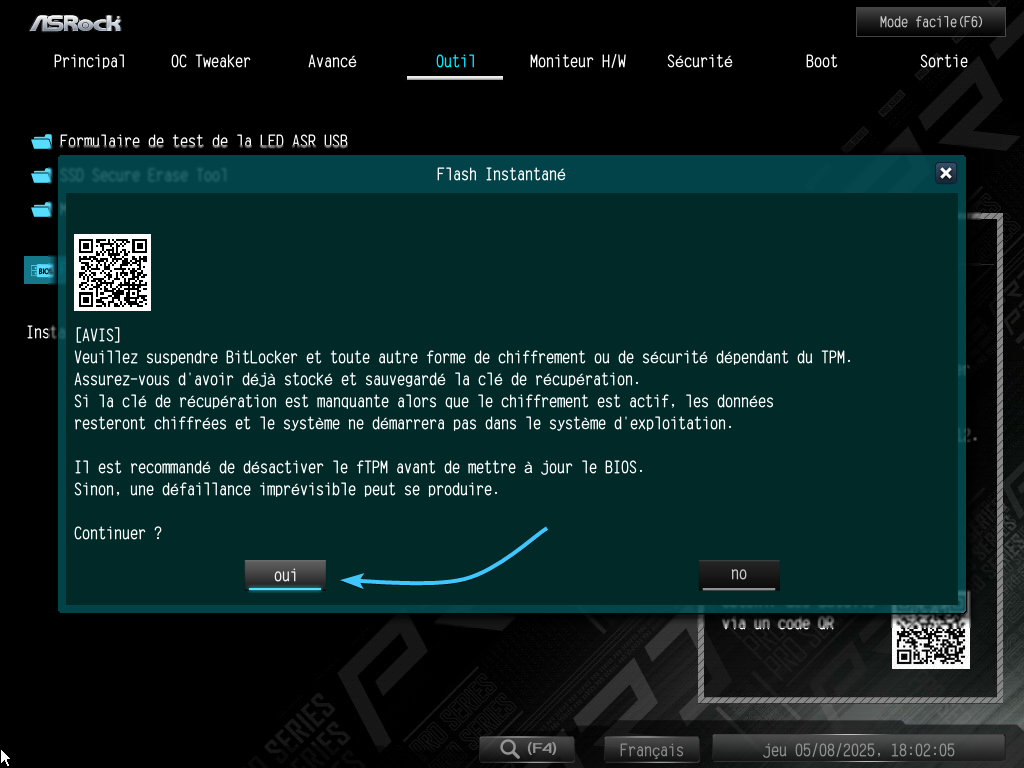Click the Flash Instantané dialog title
This screenshot has width=1024, height=768.
click(x=501, y=174)
